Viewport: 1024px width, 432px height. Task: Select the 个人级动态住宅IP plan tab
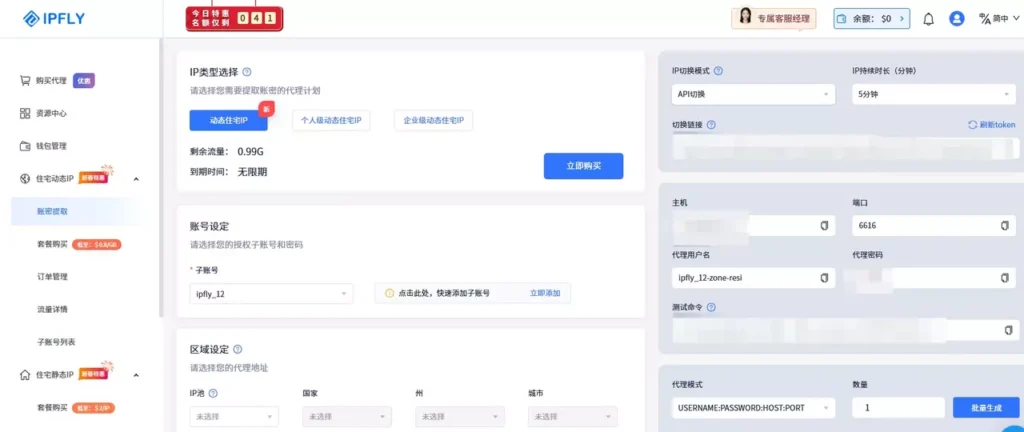[331, 121]
